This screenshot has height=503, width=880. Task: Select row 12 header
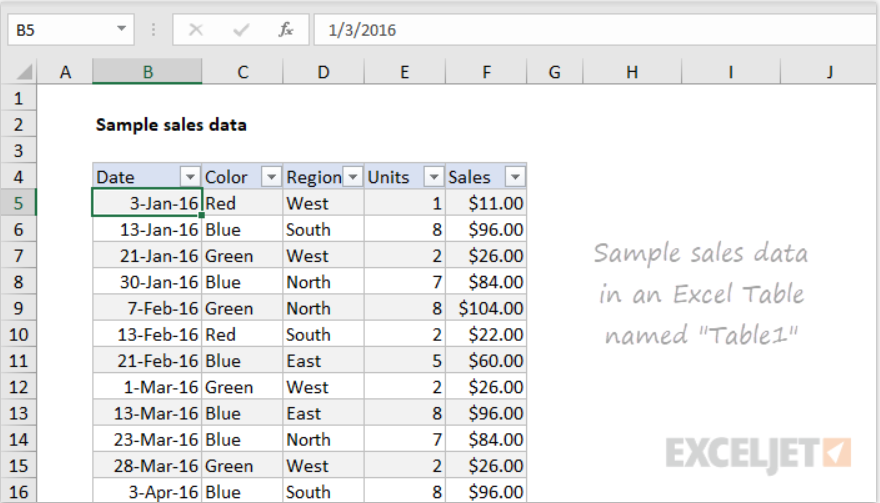coord(19,387)
